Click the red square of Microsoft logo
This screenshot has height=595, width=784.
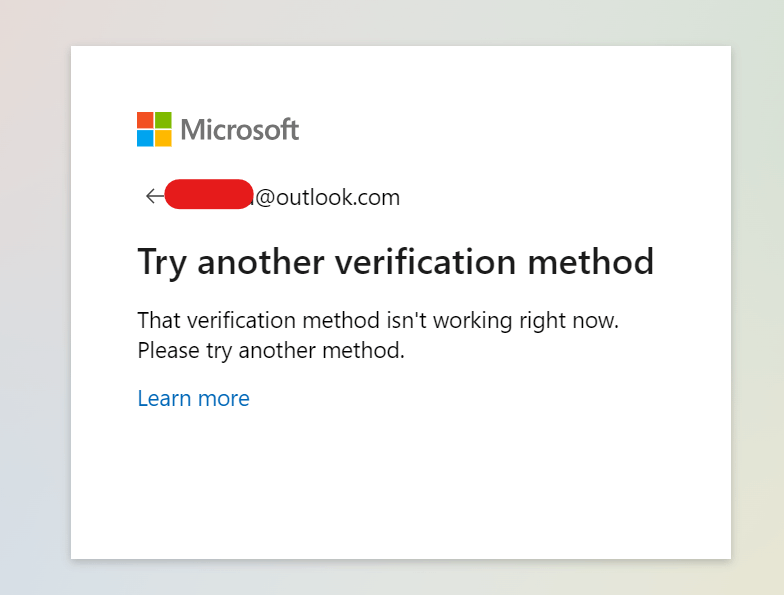pos(145,120)
